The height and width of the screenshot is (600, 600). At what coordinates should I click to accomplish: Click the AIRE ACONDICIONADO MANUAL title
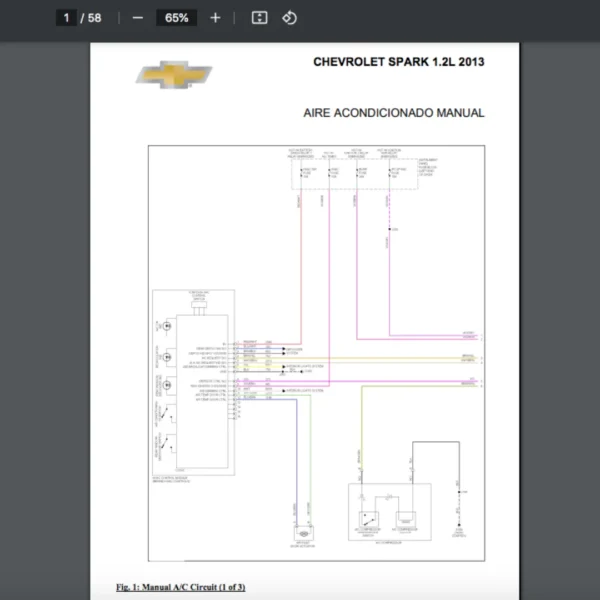pos(393,113)
